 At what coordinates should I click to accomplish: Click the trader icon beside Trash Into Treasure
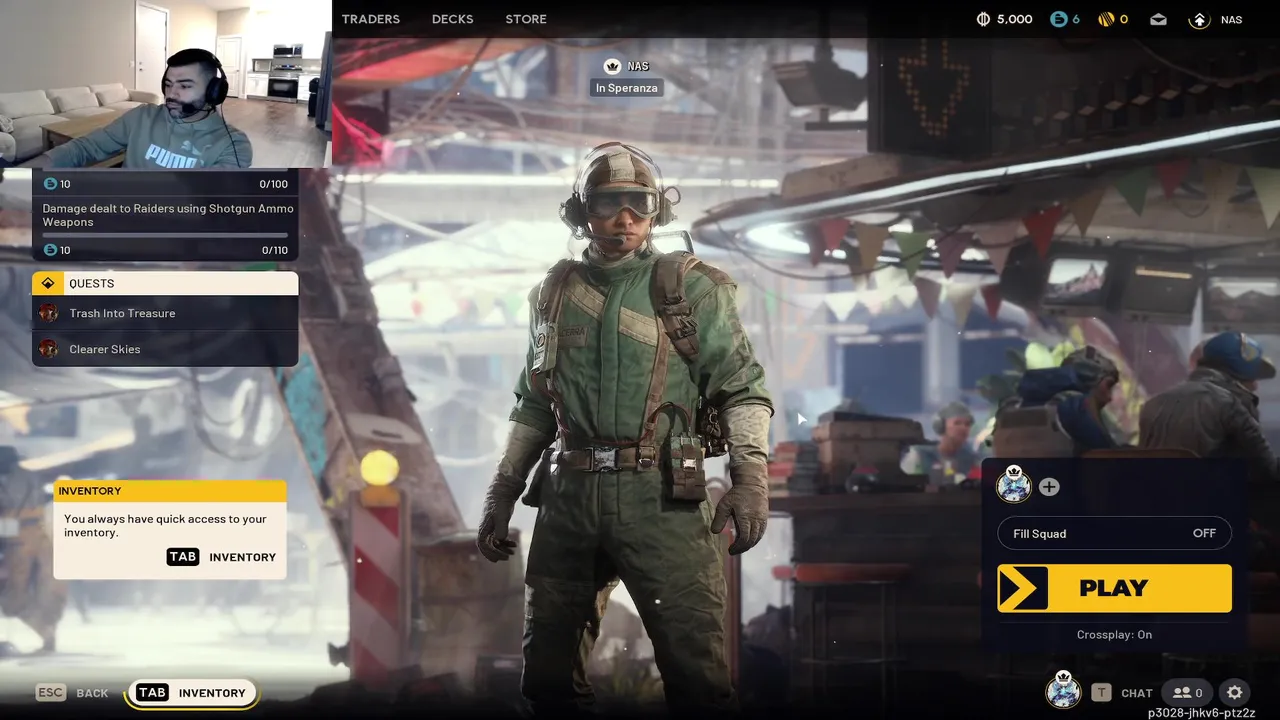click(x=48, y=313)
